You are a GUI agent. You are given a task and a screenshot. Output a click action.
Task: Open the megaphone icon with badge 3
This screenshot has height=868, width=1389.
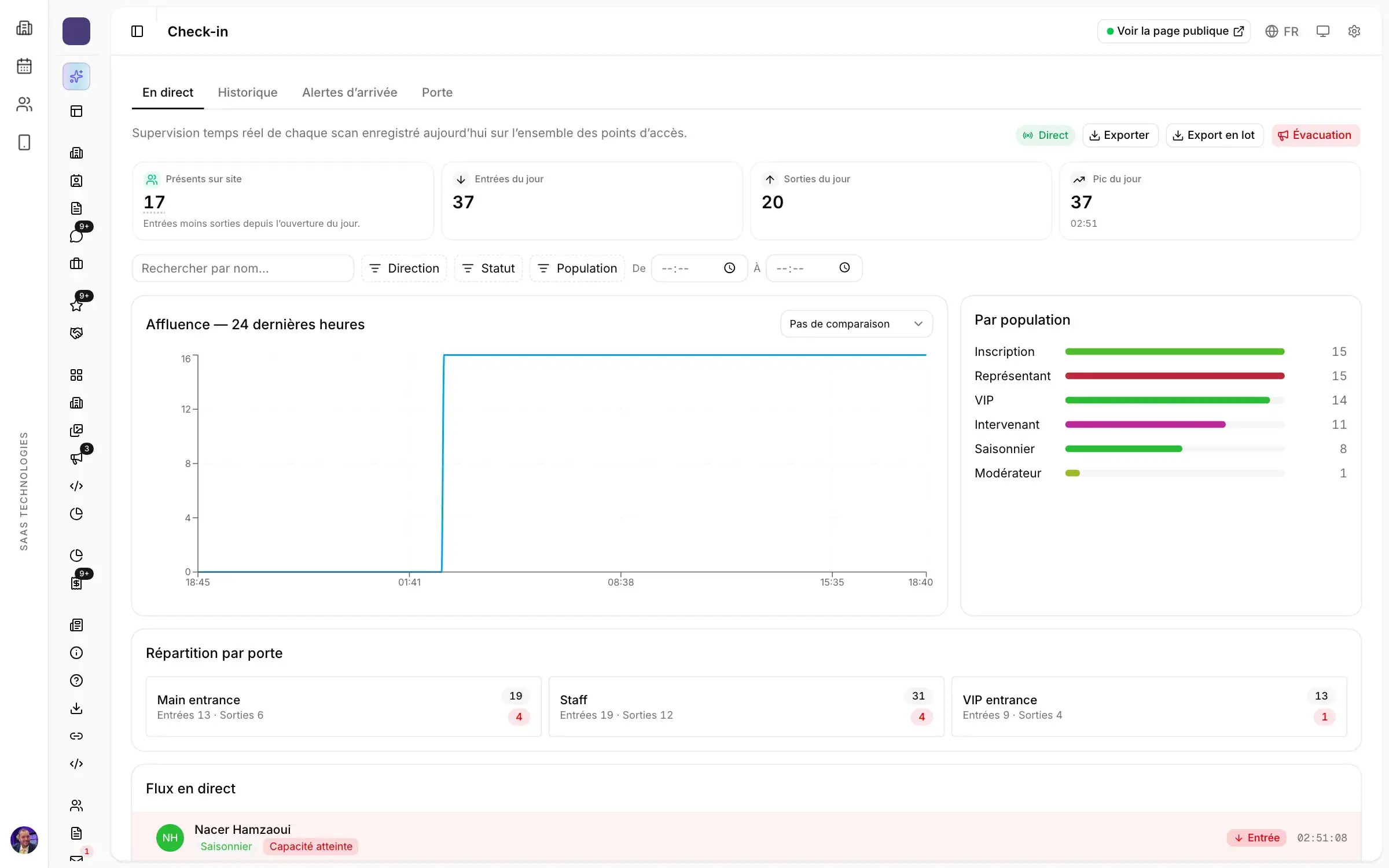(76, 458)
